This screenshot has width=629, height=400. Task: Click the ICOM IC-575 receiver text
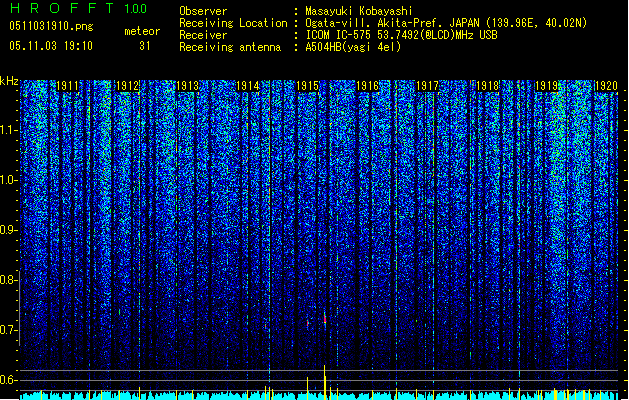click(402, 35)
